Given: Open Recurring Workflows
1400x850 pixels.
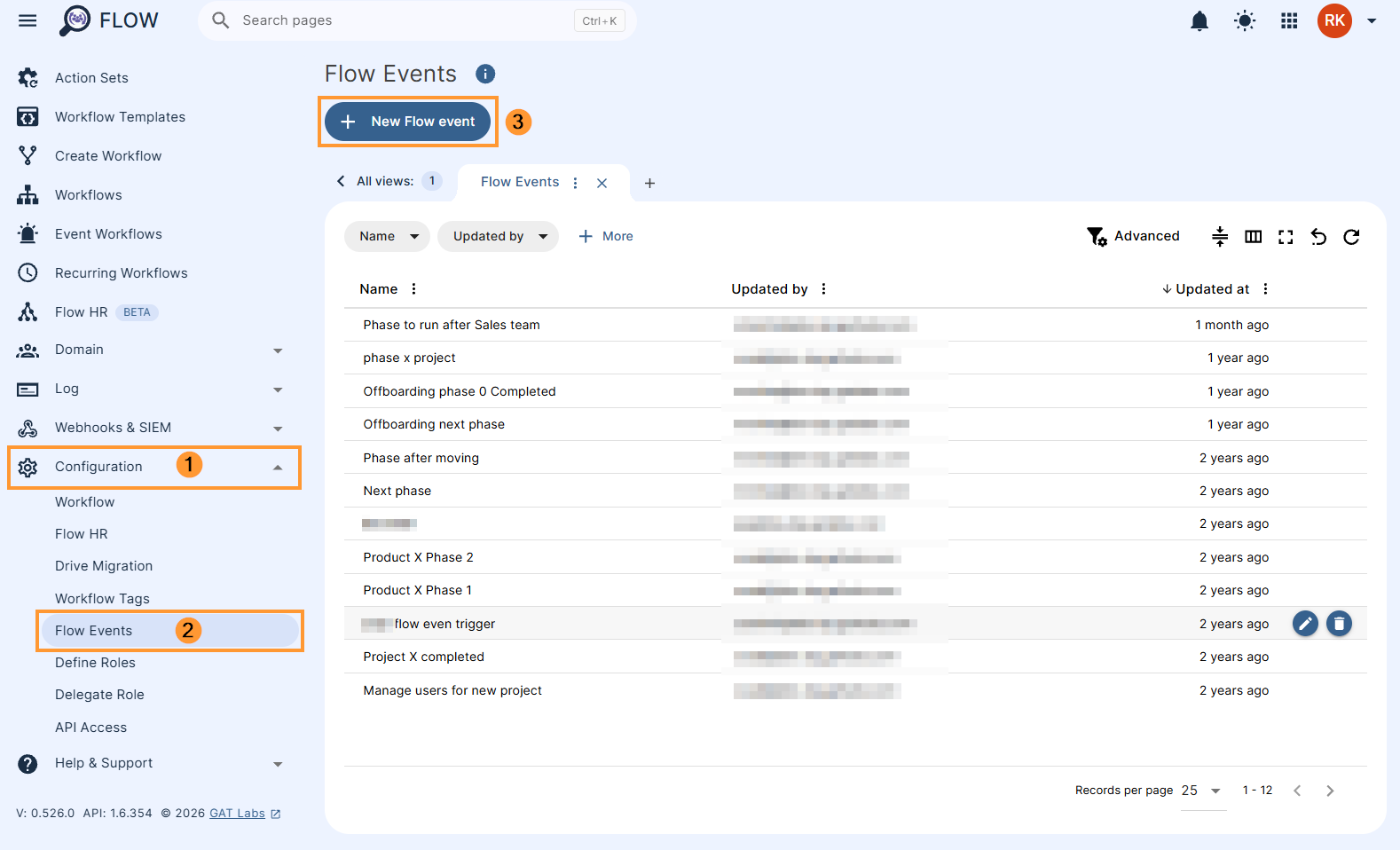Looking at the screenshot, I should point(122,273).
